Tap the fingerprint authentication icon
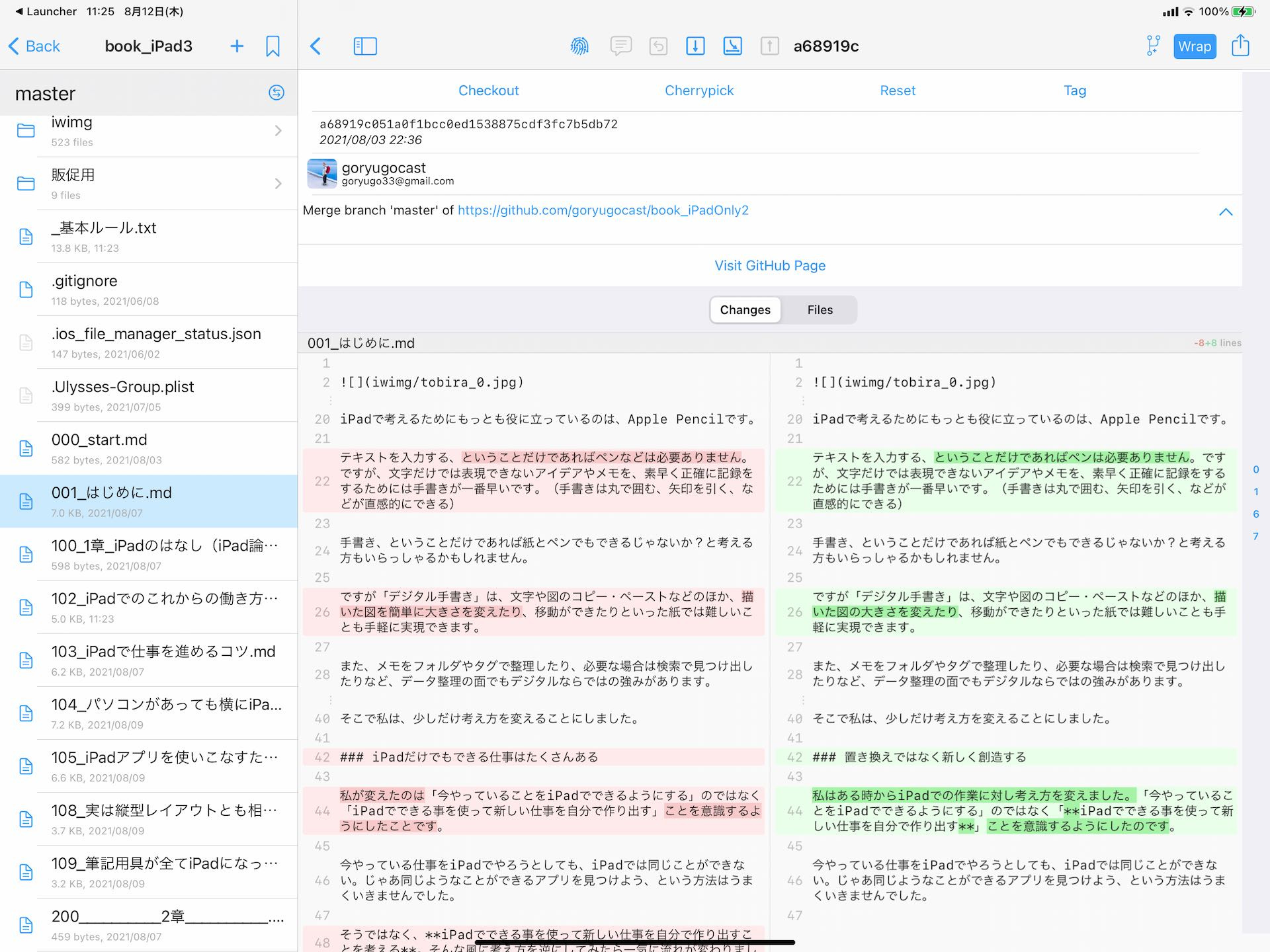 [x=579, y=46]
